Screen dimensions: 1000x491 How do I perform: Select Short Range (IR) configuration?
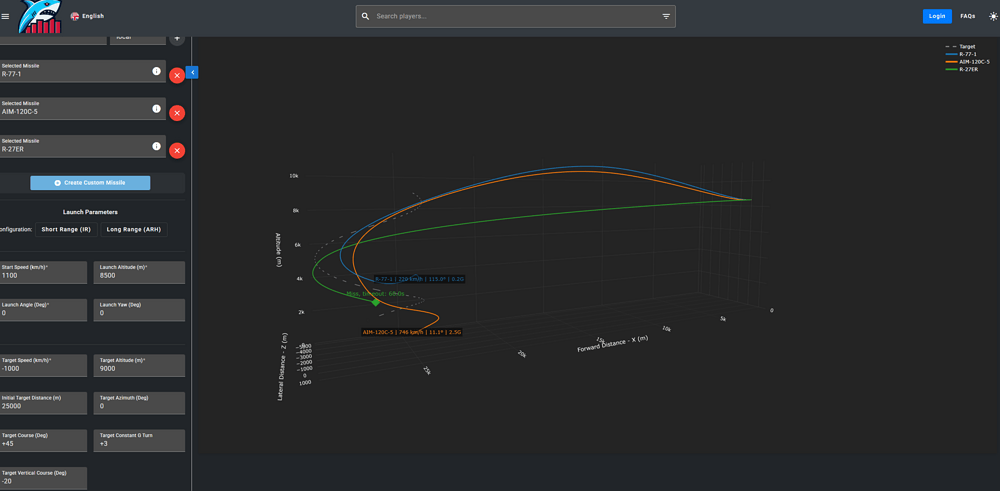click(66, 229)
